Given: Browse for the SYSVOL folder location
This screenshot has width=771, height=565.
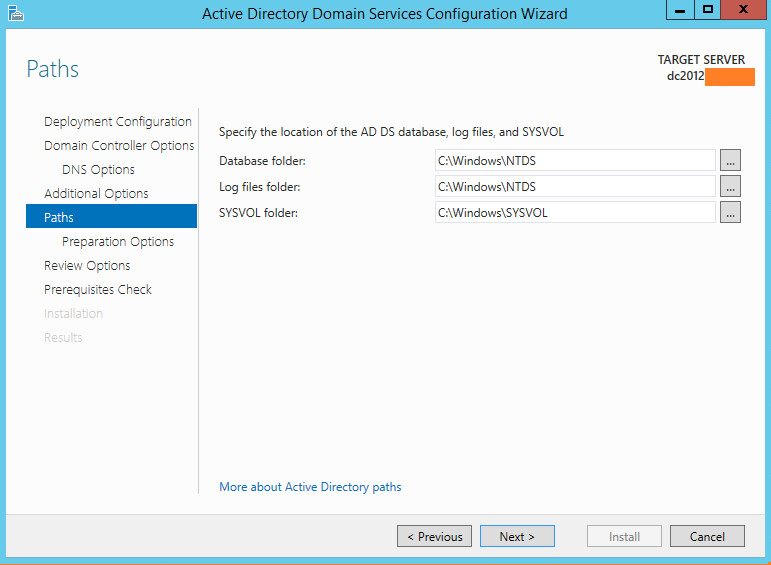Looking at the screenshot, I should click(x=730, y=212).
